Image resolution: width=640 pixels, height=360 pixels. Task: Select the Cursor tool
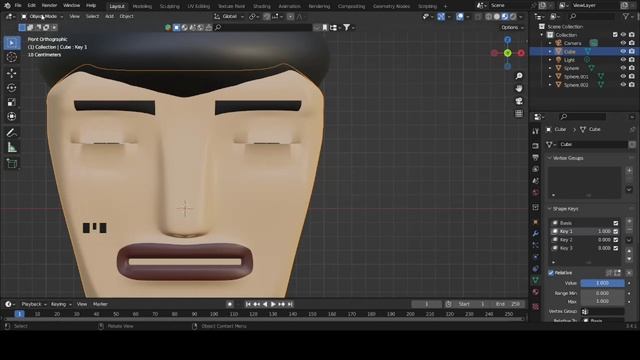coord(12,57)
